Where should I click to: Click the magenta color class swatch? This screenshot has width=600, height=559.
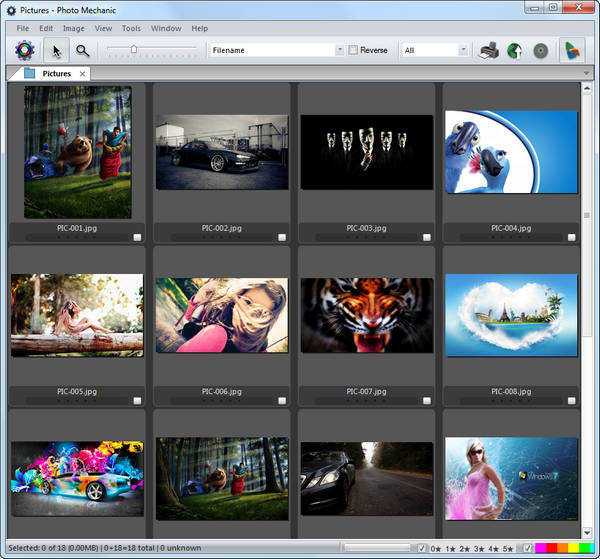(x=542, y=548)
